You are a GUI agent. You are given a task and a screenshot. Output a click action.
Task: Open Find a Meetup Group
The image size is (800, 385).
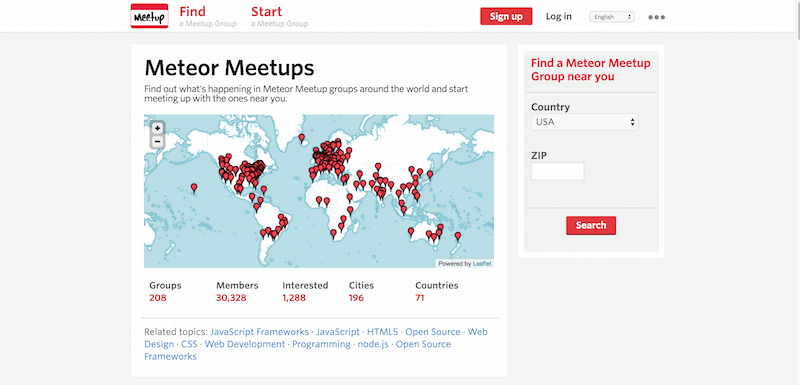tap(208, 16)
